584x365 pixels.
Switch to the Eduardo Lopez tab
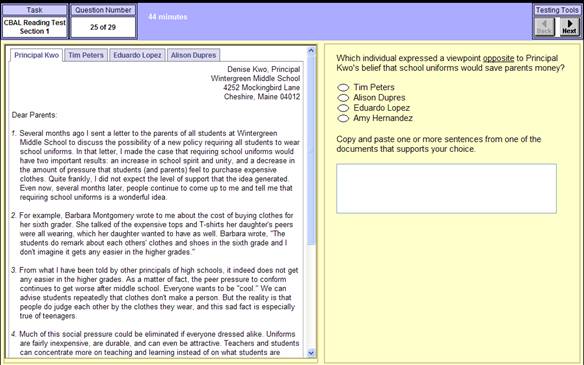point(137,55)
